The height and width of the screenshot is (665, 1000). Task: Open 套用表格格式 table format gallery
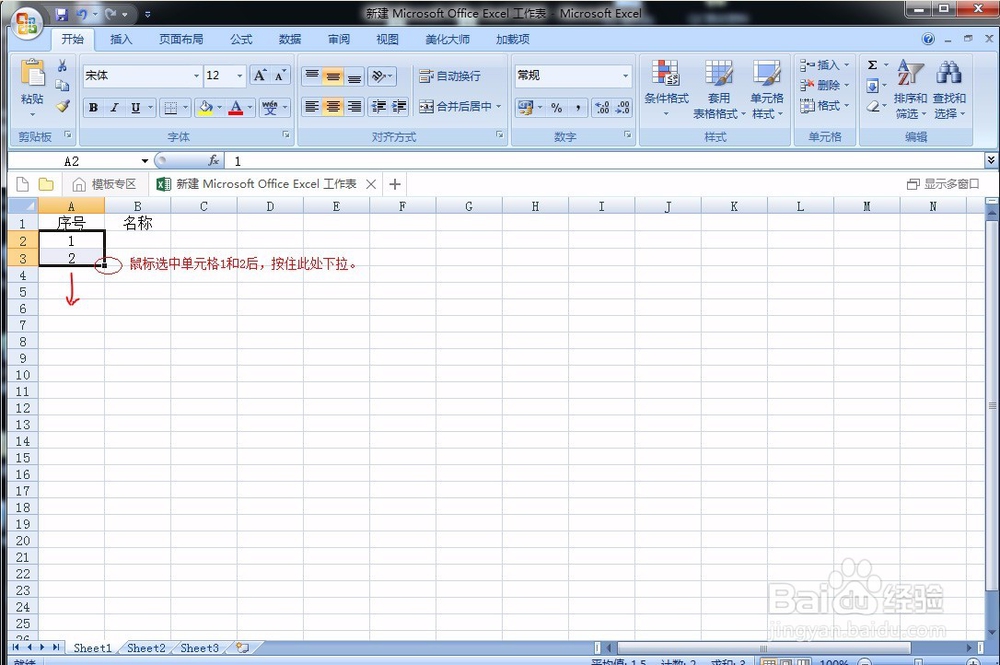tap(719, 89)
